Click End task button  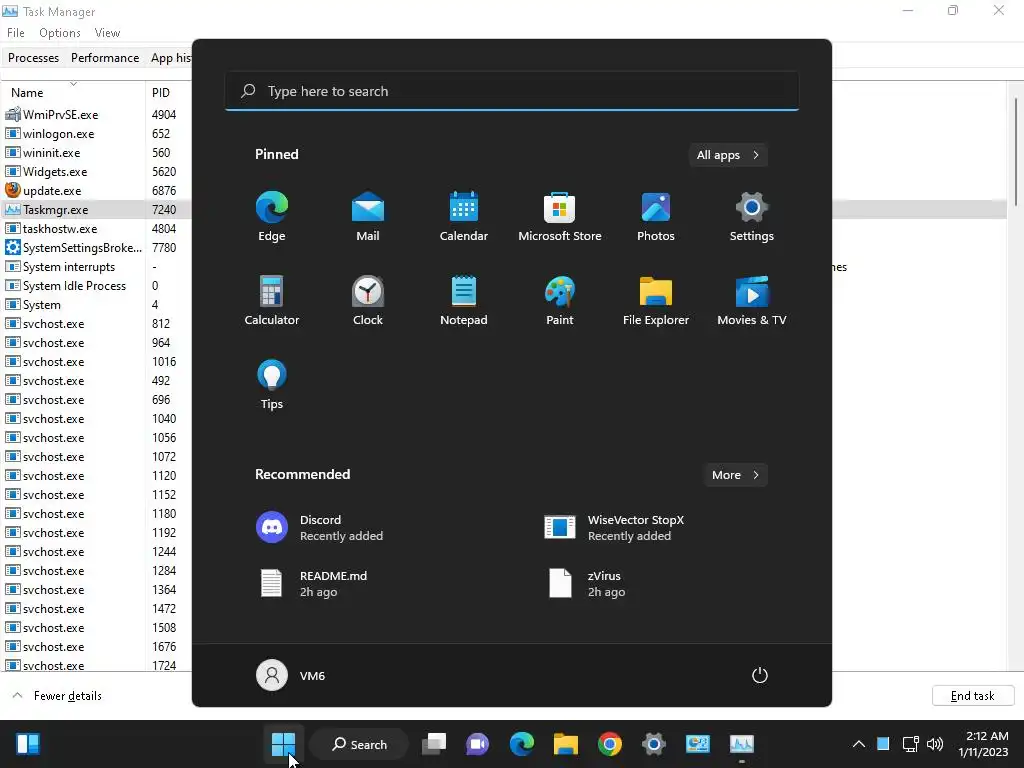tap(972, 696)
